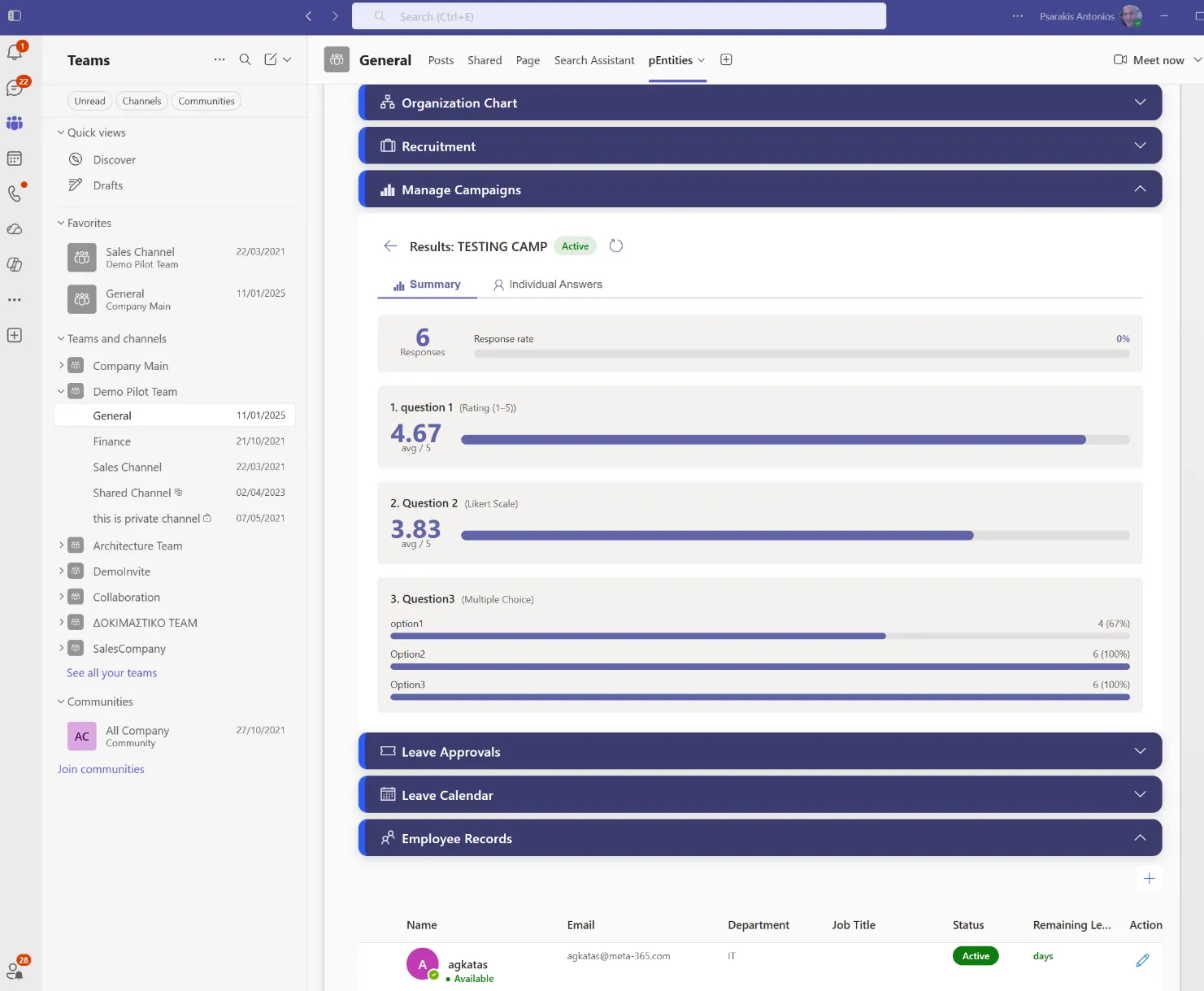Collapse the Quick views group
Screen dimensions: 1204x991
[61, 133]
